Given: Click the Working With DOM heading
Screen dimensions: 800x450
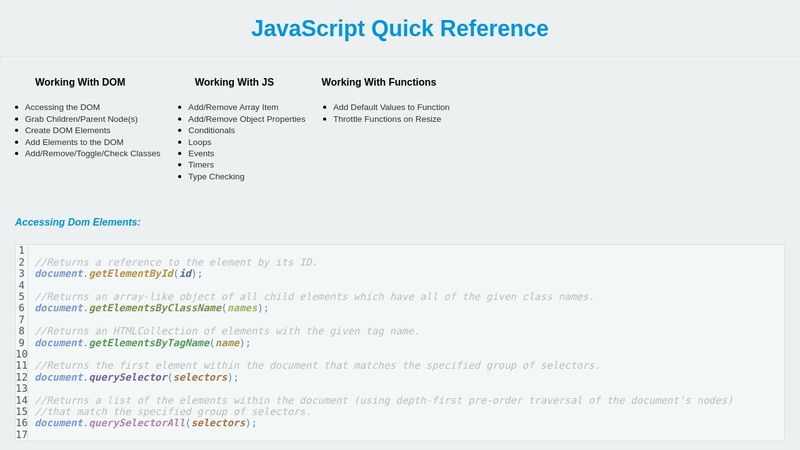Looking at the screenshot, I should [80, 82].
